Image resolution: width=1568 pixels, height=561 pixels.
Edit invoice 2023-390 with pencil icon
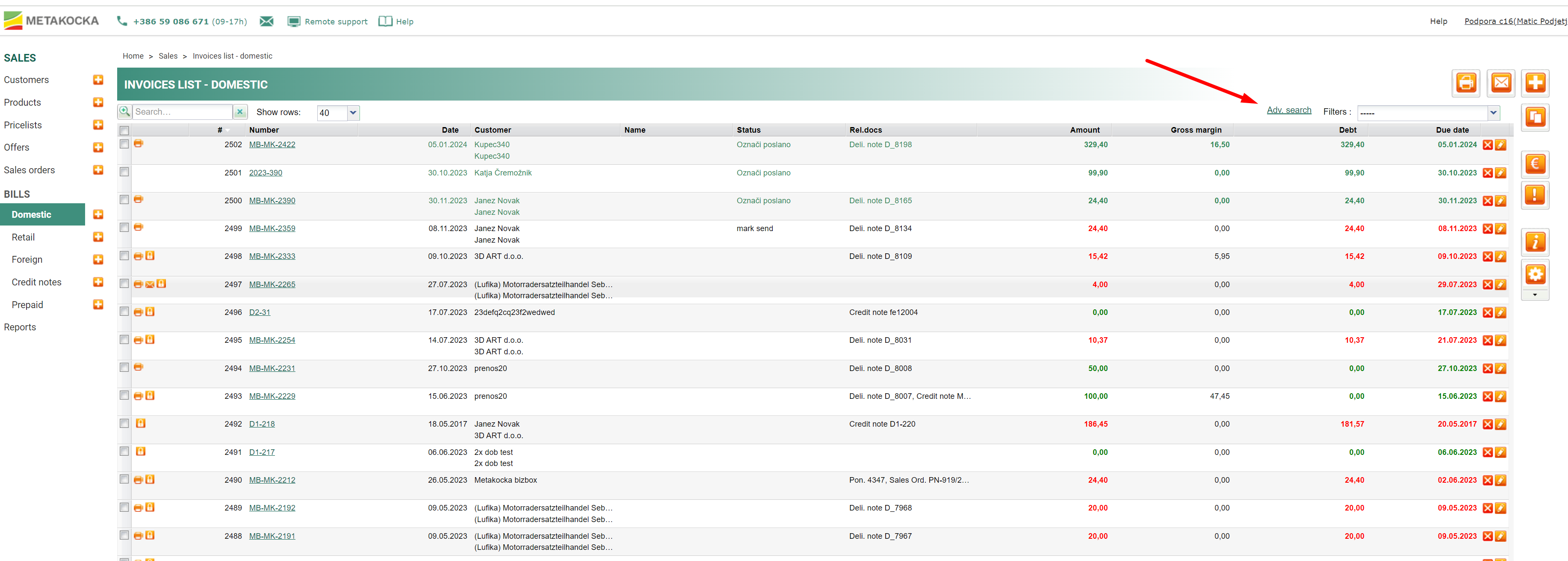pyautogui.click(x=1500, y=173)
